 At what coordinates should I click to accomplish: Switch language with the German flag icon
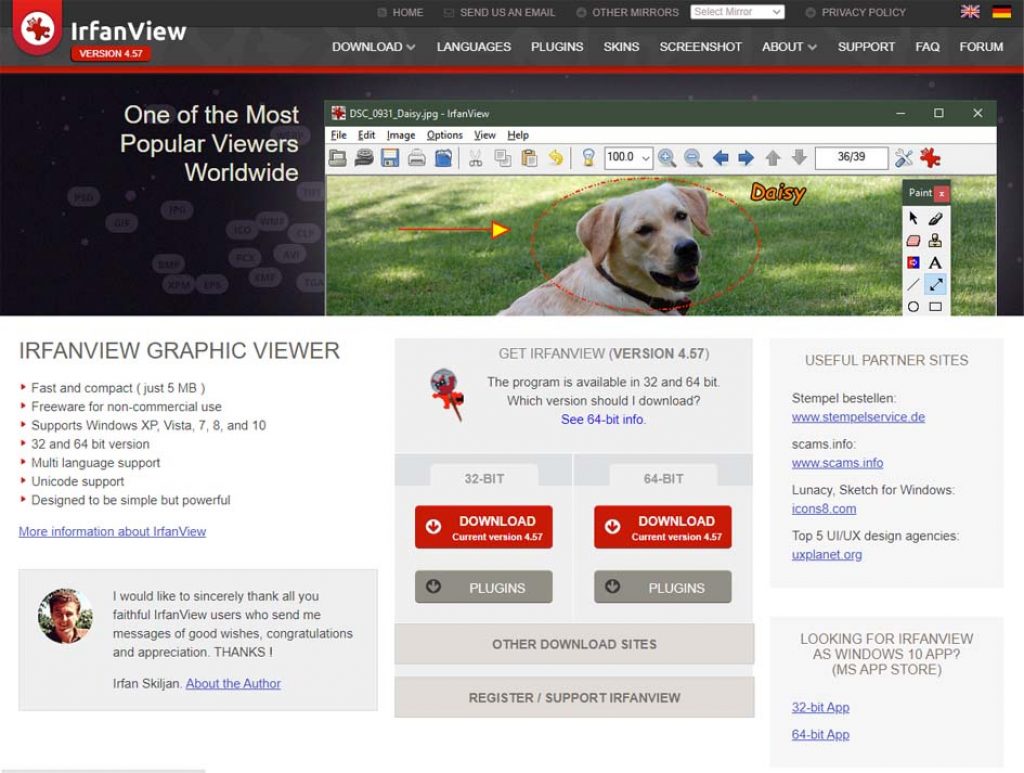[x=1001, y=12]
